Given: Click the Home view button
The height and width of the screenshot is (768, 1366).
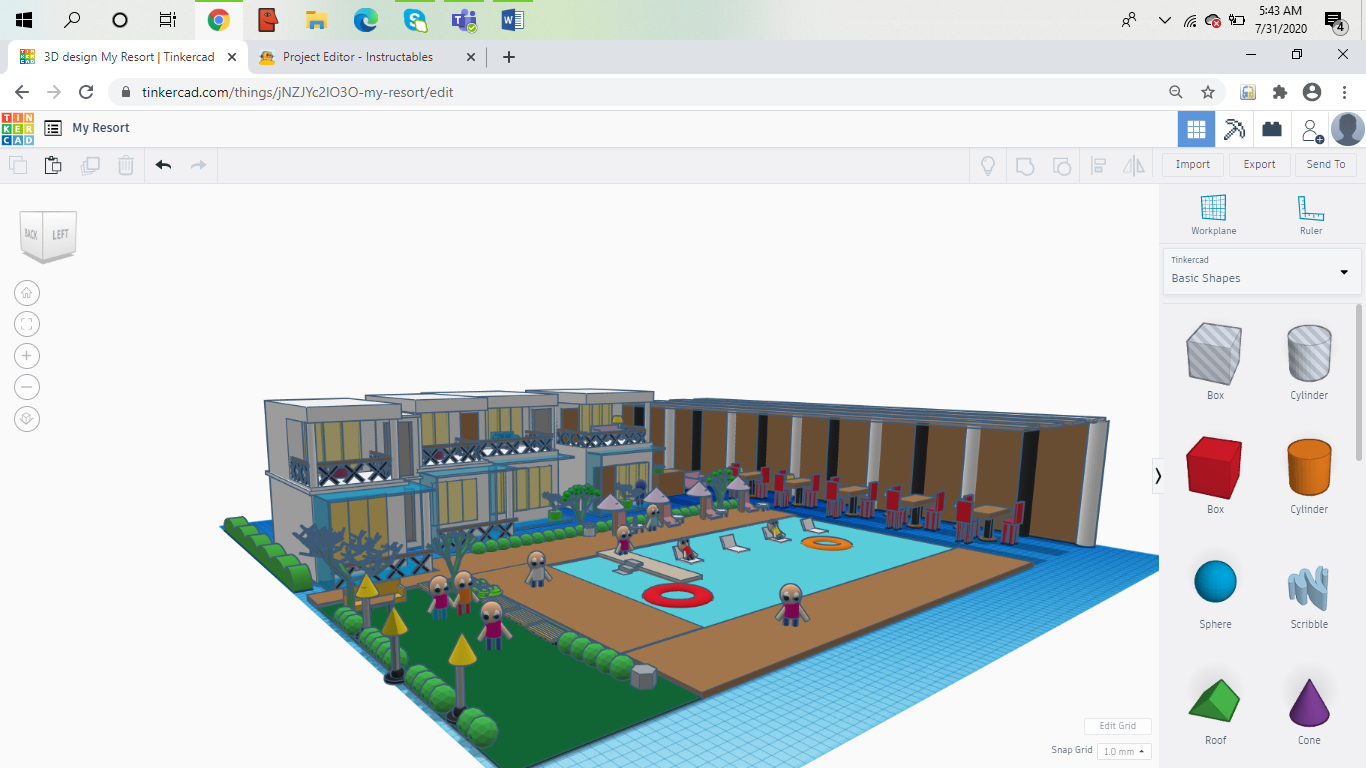Looking at the screenshot, I should tap(27, 293).
